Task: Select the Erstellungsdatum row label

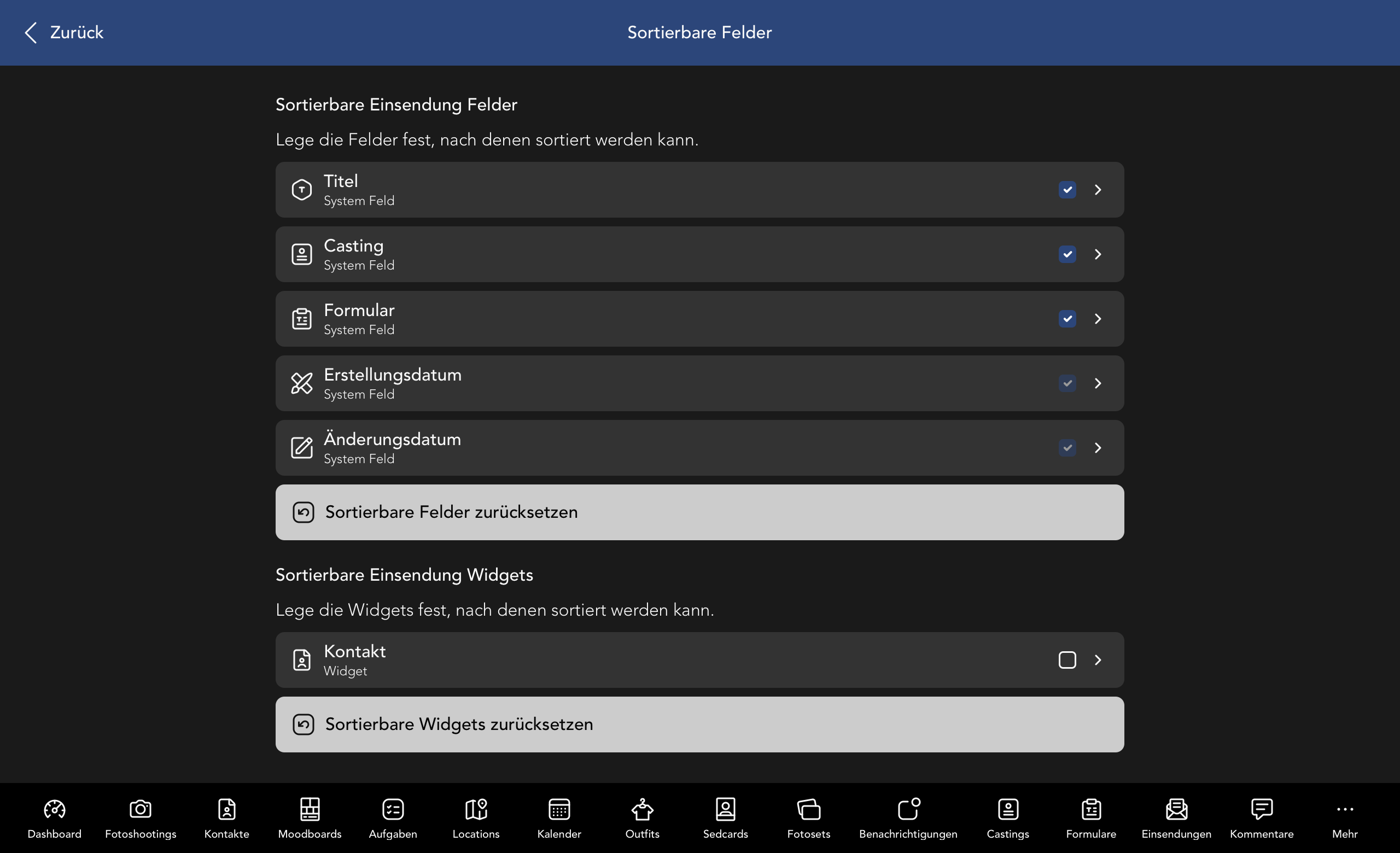Action: point(393,375)
